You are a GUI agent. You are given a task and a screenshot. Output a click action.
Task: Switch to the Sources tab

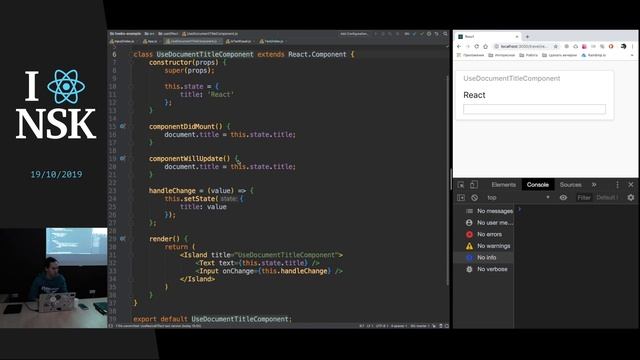[571, 185]
